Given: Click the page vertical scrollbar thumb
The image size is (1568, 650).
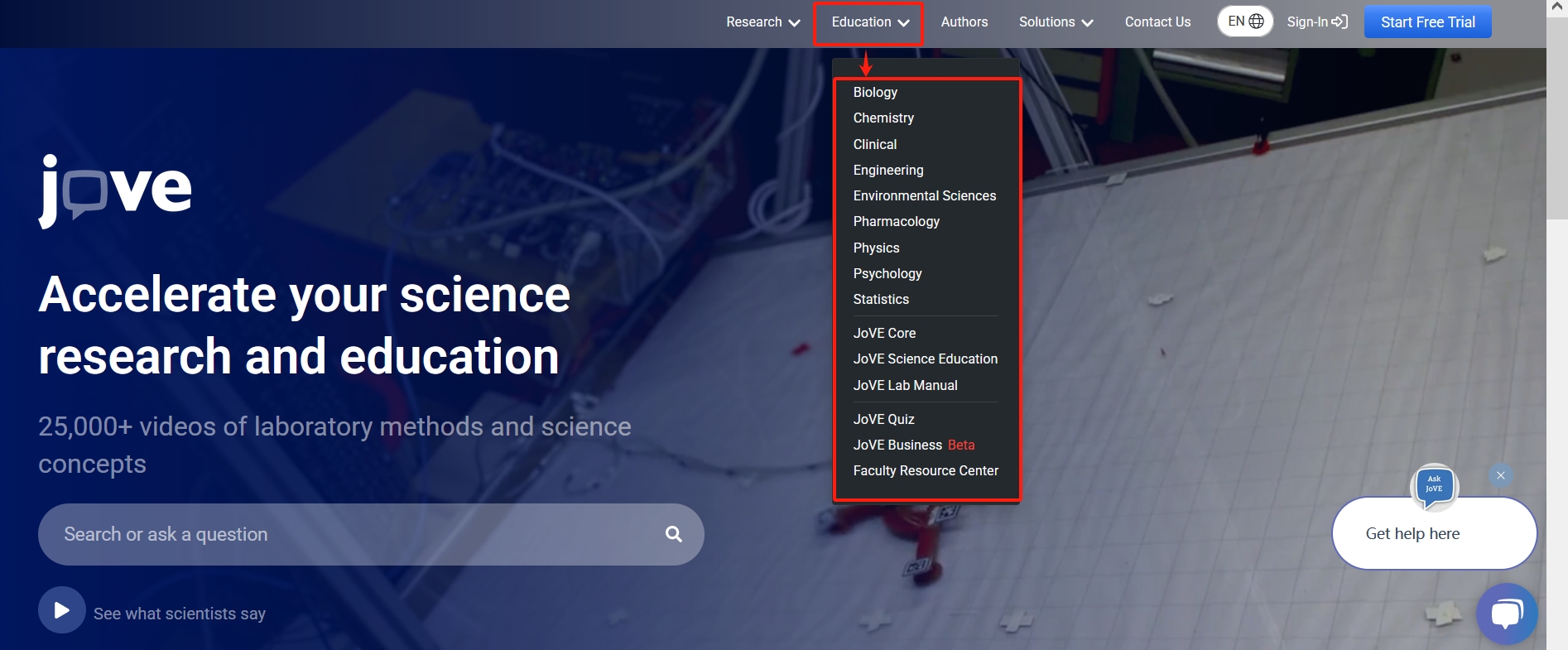Looking at the screenshot, I should click(1556, 116).
